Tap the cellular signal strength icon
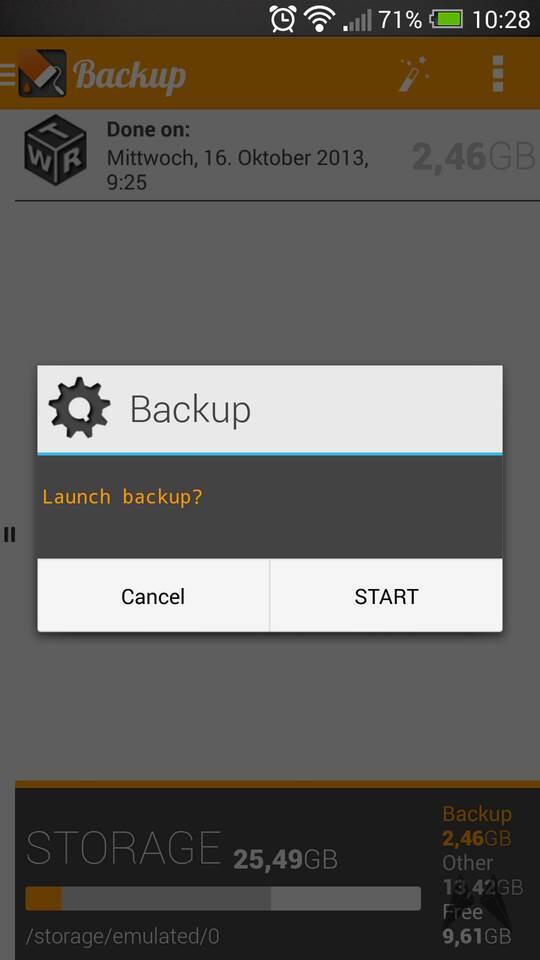Screen dimensions: 540x960 357,20
